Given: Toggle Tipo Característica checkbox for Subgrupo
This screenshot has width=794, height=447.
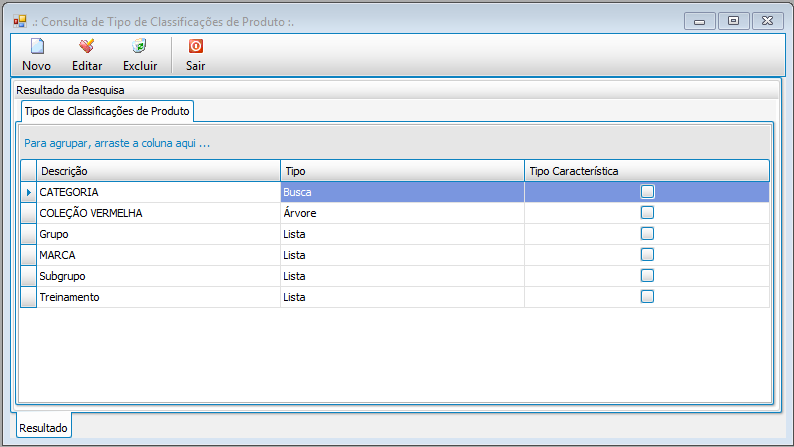Looking at the screenshot, I should coord(647,276).
